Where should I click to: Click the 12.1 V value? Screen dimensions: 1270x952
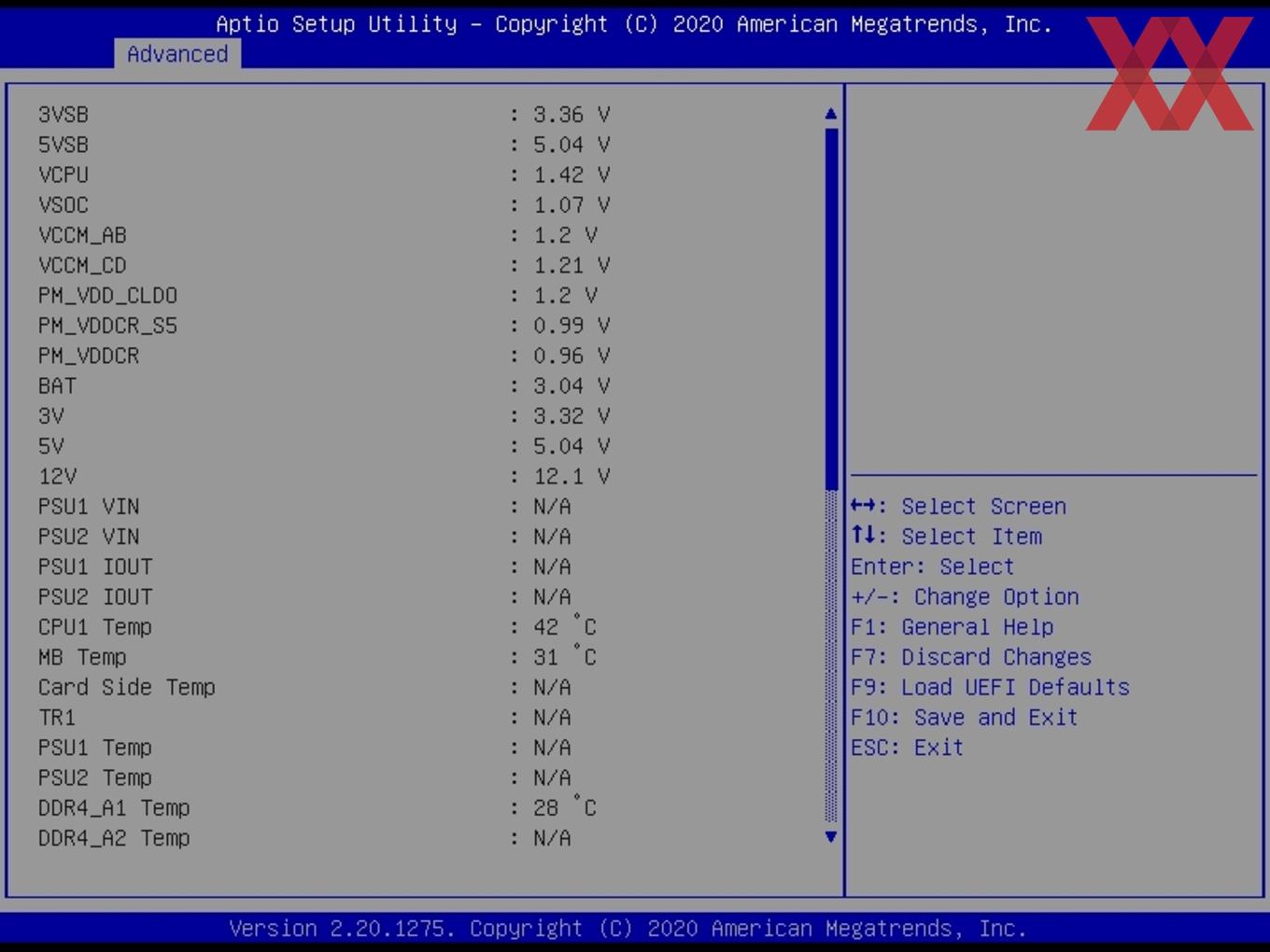tap(571, 476)
